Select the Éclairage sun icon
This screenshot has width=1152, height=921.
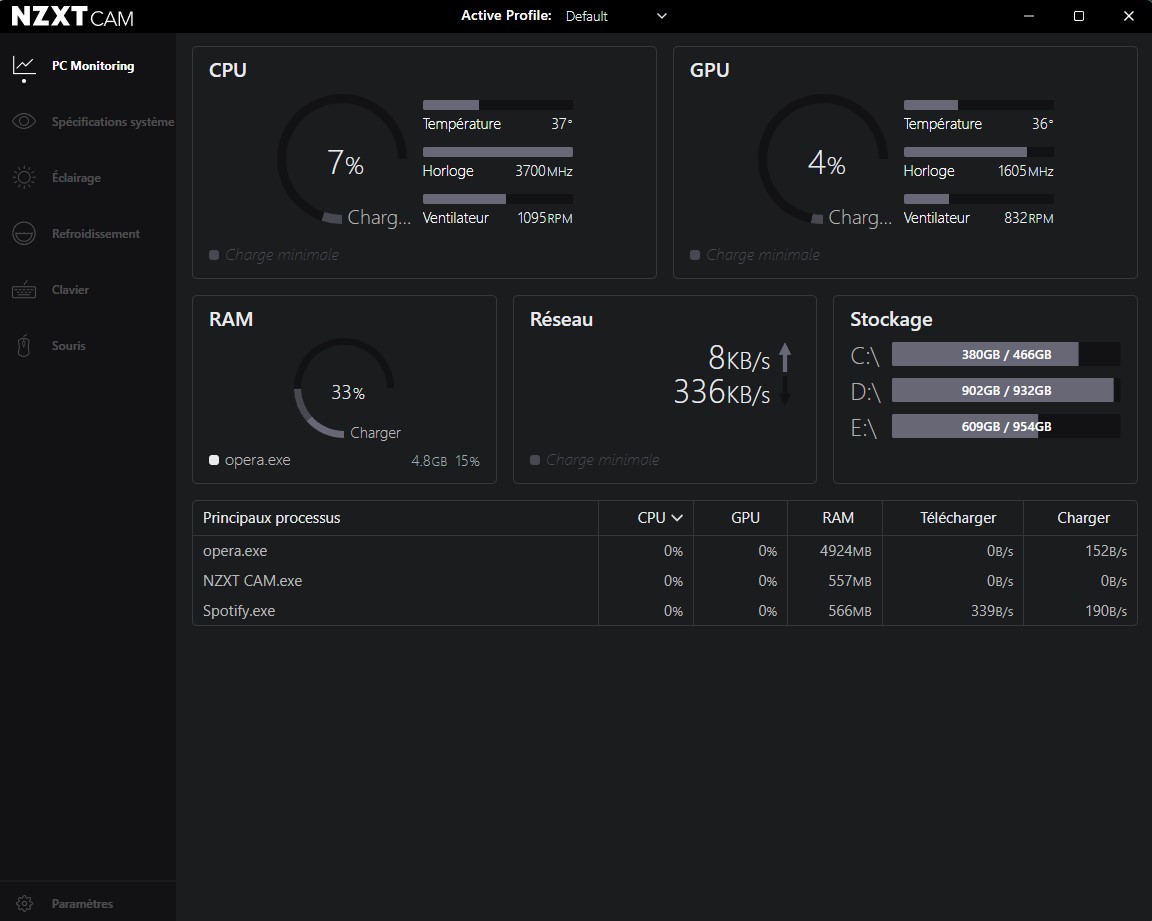[x=24, y=178]
